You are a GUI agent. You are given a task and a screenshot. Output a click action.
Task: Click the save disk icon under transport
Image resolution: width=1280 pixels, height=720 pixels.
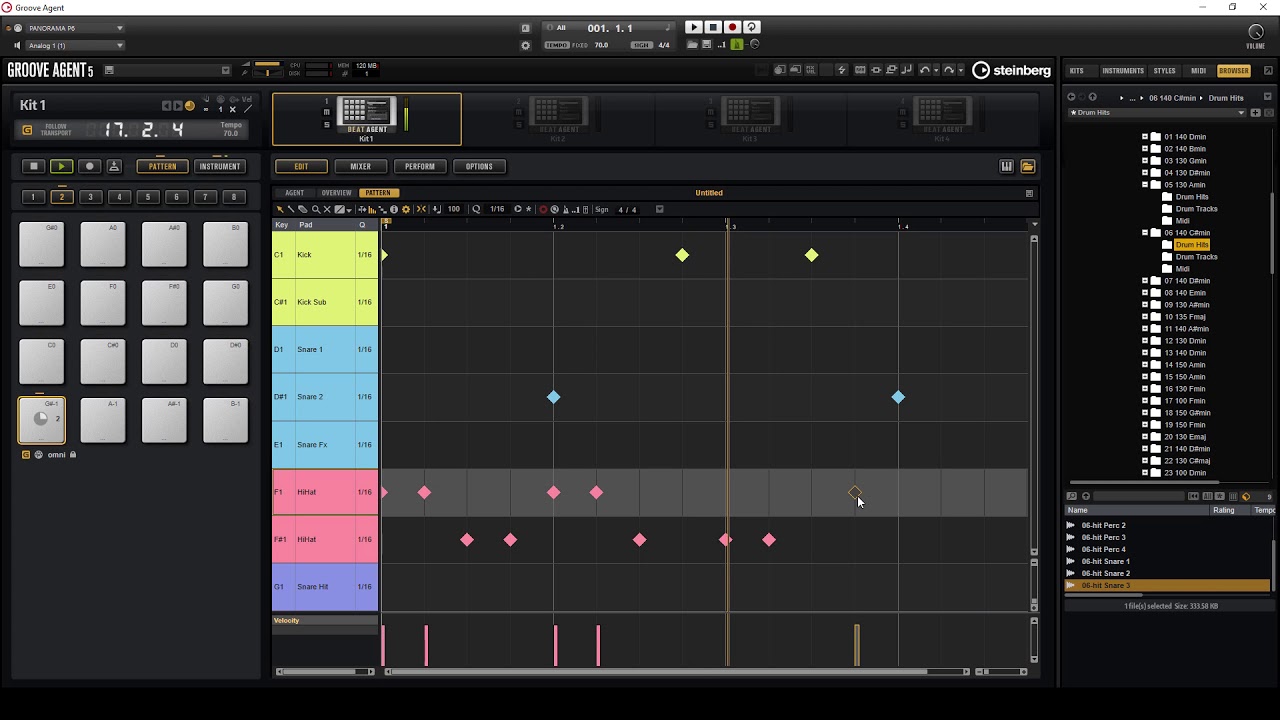point(706,45)
